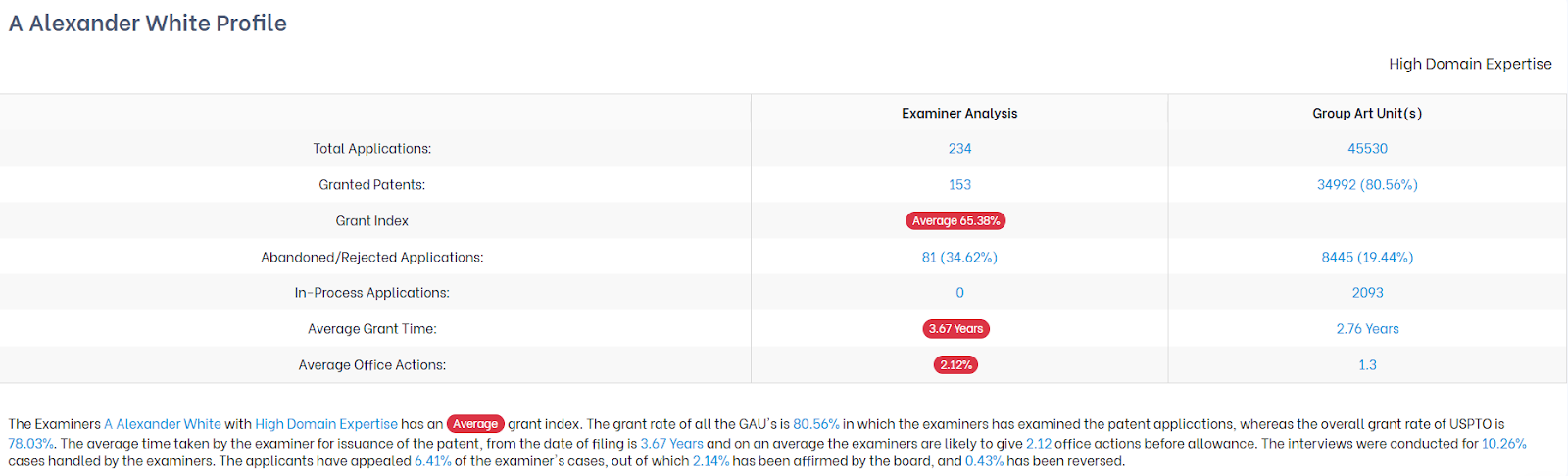
Task: Click the examiner's total applications count 234
Action: click(x=959, y=149)
